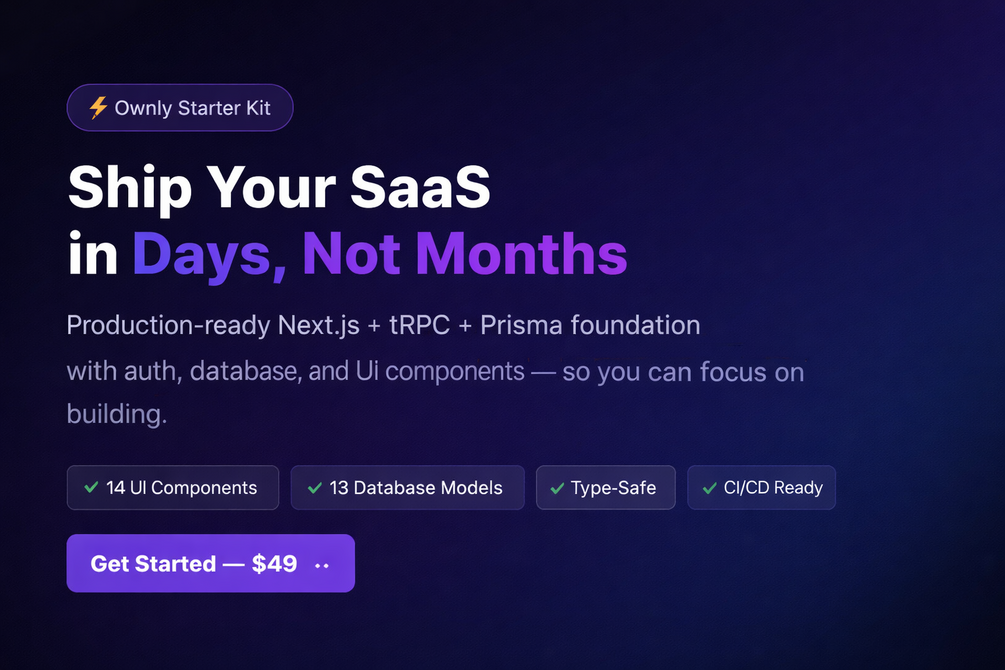Click the purple 'Days, Not Months' text
Screen dimensions: 1005x670
click(x=380, y=254)
